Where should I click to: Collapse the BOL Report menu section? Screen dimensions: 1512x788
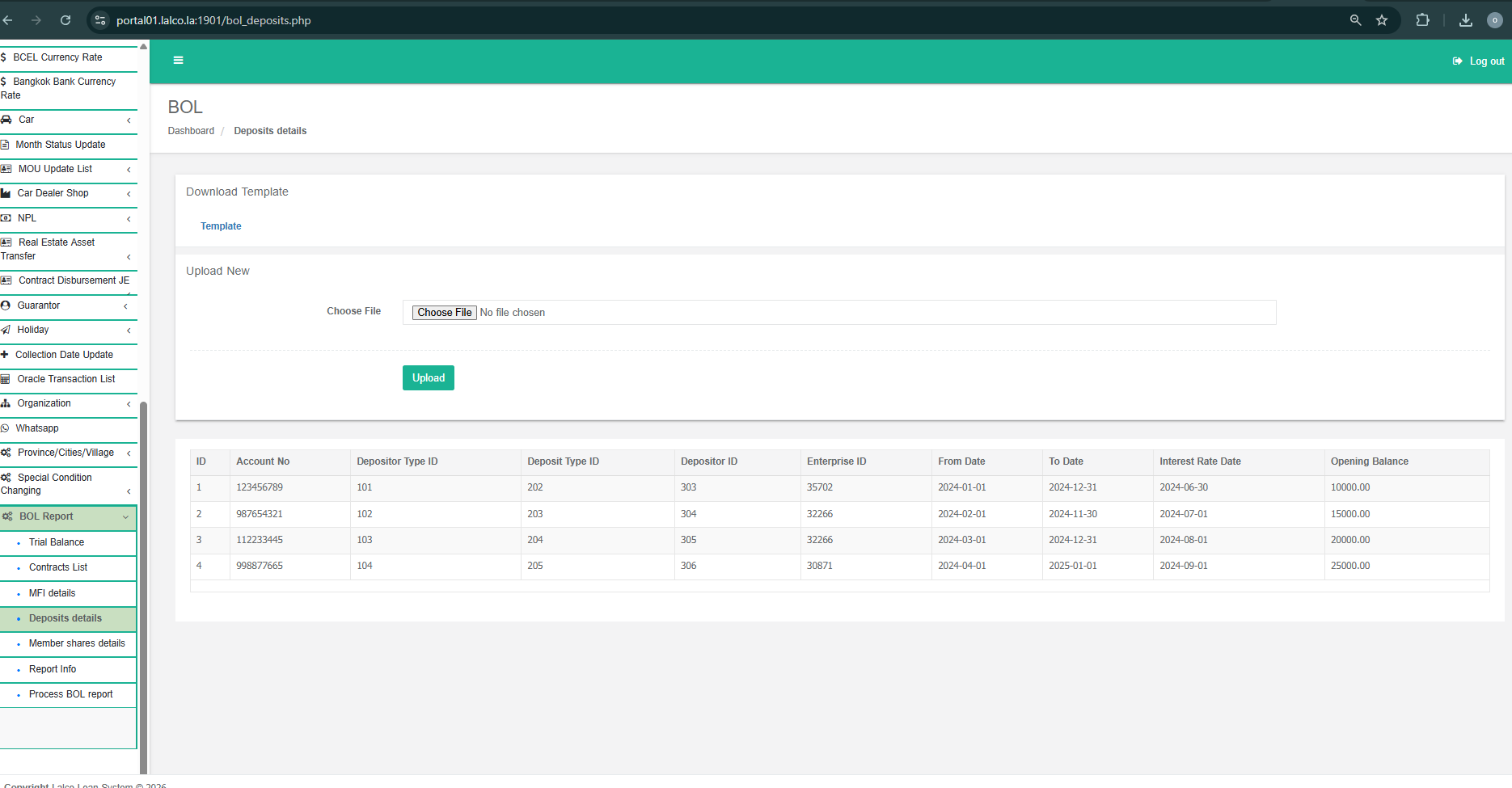pos(68,516)
